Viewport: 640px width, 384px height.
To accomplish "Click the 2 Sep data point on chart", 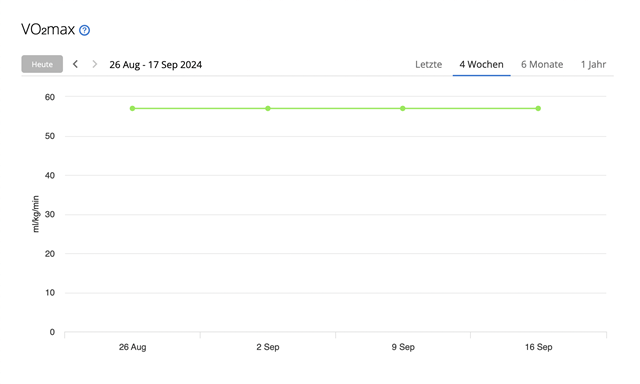I will (268, 109).
